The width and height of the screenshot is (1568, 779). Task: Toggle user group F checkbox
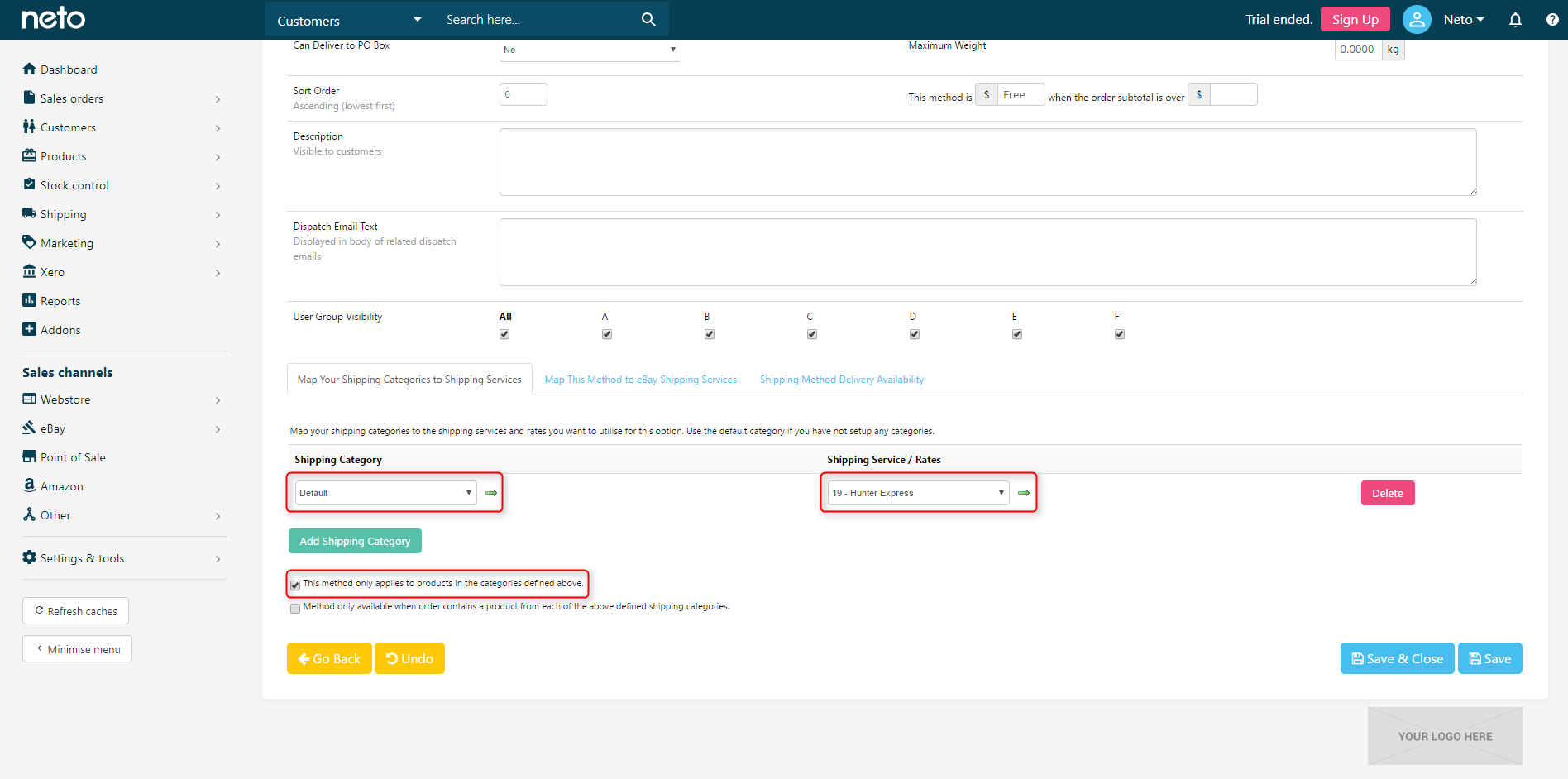point(1120,334)
